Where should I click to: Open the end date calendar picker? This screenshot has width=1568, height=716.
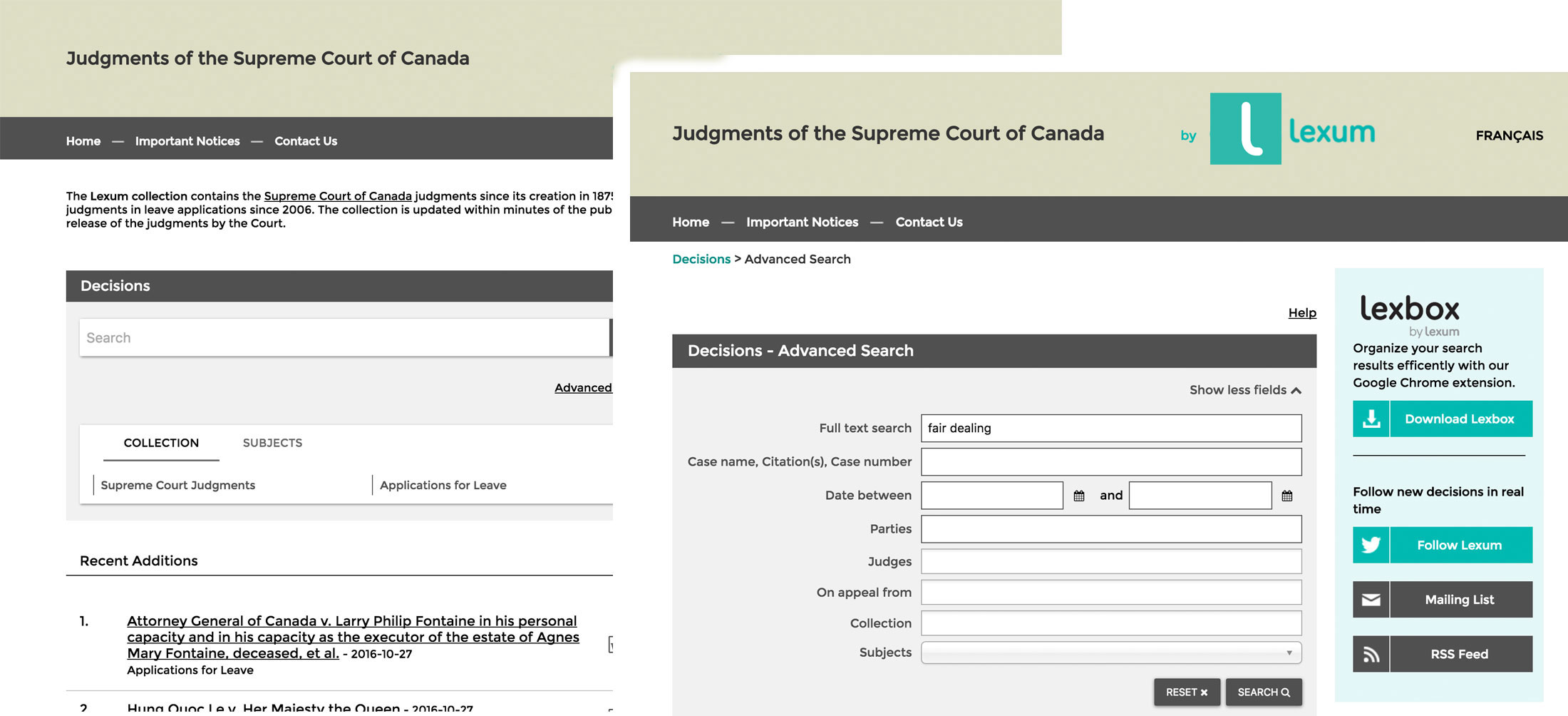[x=1286, y=496]
